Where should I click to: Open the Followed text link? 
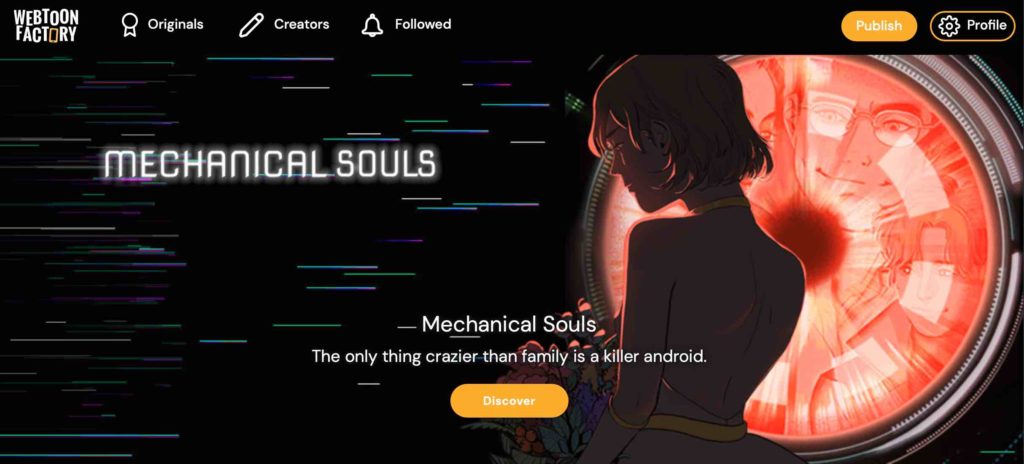point(423,24)
